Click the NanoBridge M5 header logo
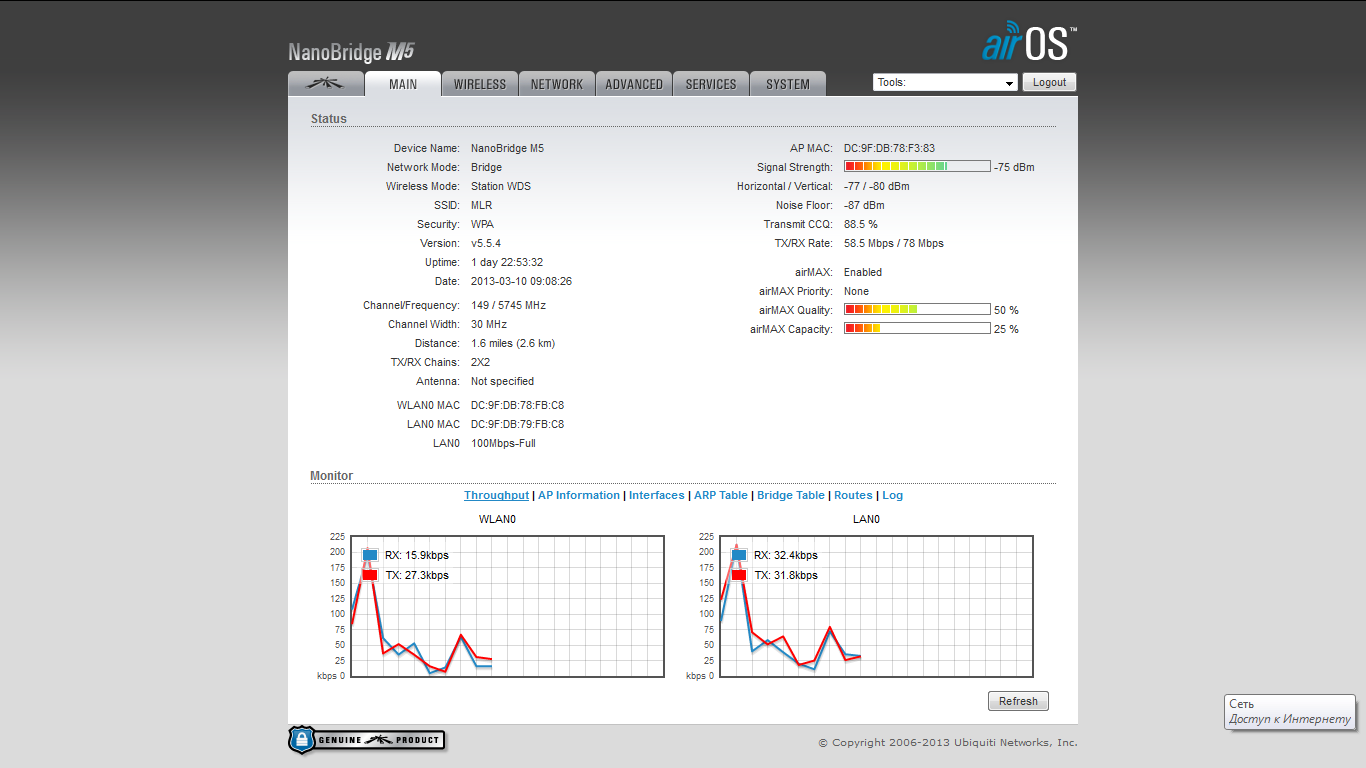 (351, 52)
